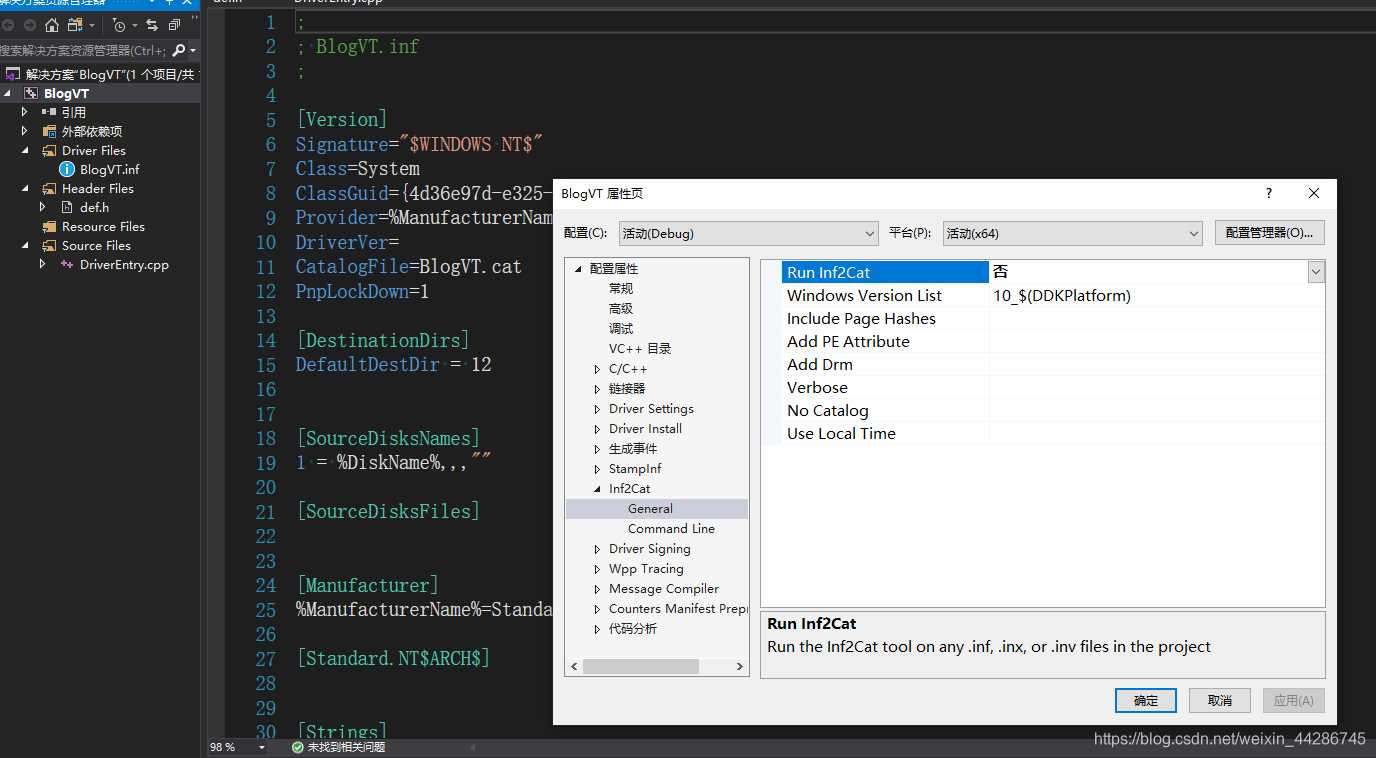Expand the DriverEntry.cpp node
The image size is (1376, 758).
coord(43,264)
